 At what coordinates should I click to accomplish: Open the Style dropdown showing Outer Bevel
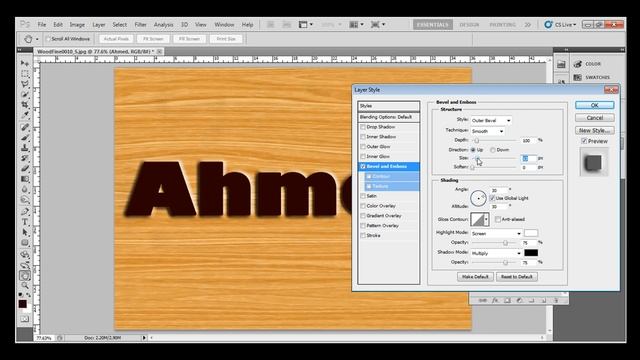(x=491, y=120)
